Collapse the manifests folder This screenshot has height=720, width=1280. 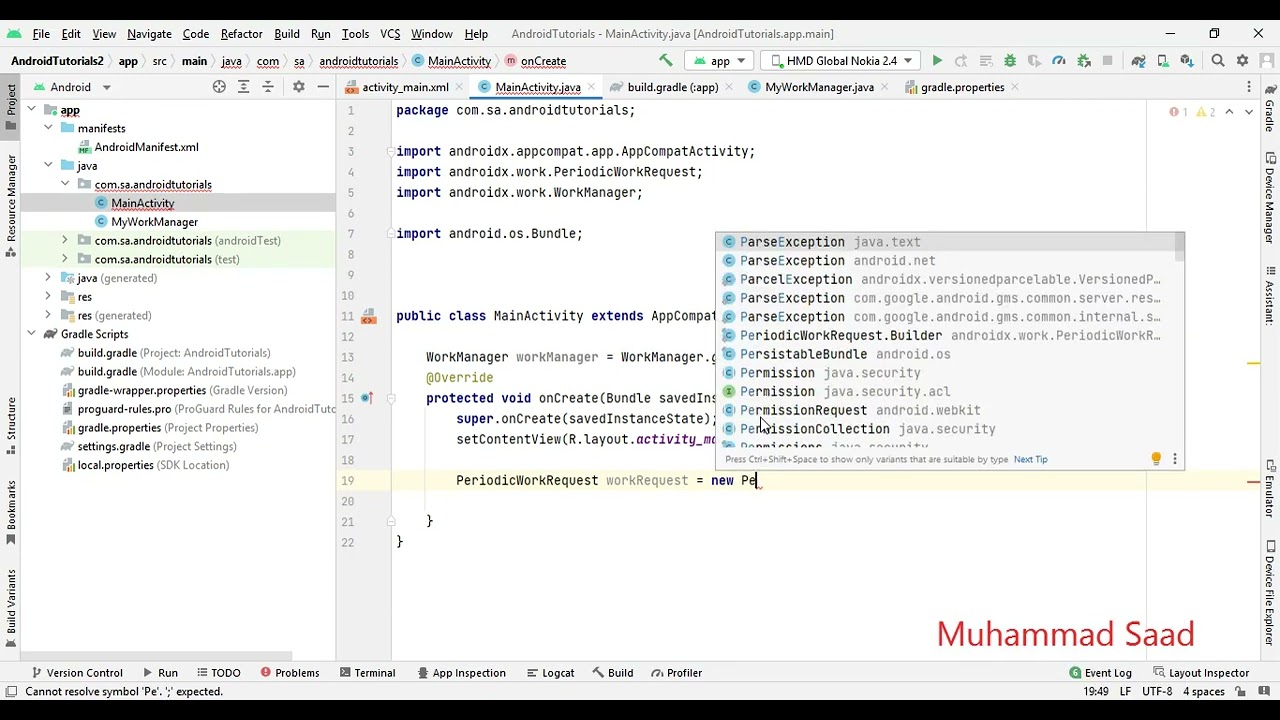(x=48, y=128)
